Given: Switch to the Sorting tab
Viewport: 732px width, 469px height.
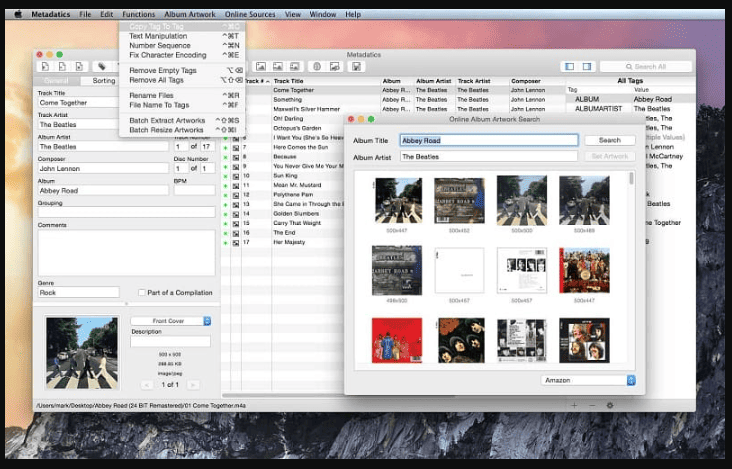Looking at the screenshot, I should (x=104, y=81).
